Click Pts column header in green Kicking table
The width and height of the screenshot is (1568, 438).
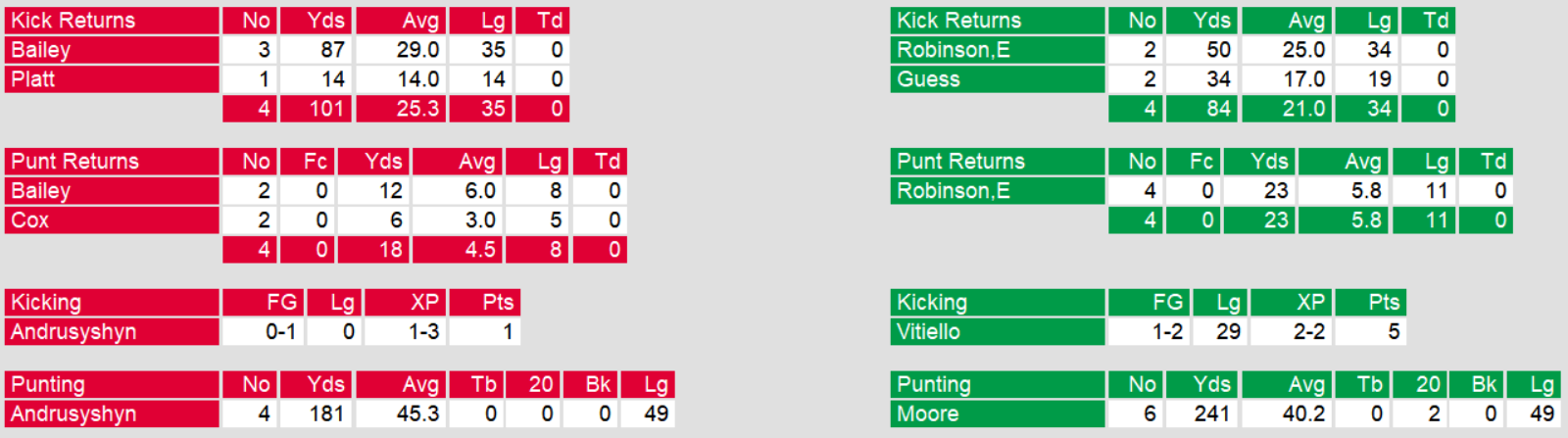(x=1384, y=303)
